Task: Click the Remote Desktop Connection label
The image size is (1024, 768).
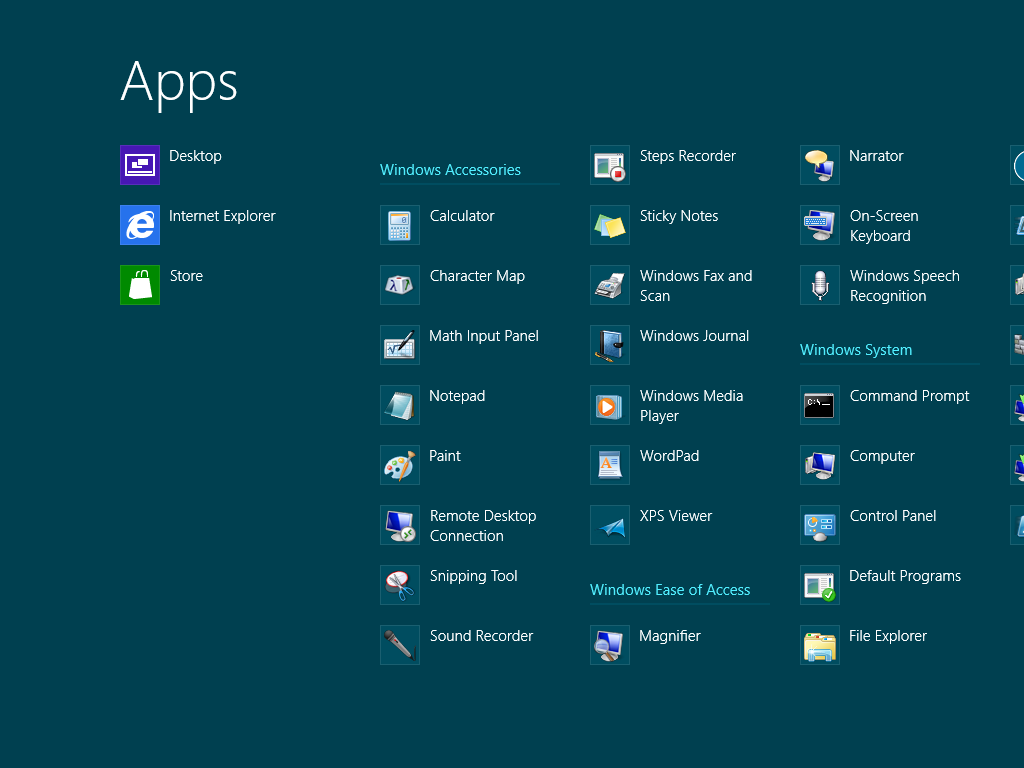Action: (x=482, y=526)
